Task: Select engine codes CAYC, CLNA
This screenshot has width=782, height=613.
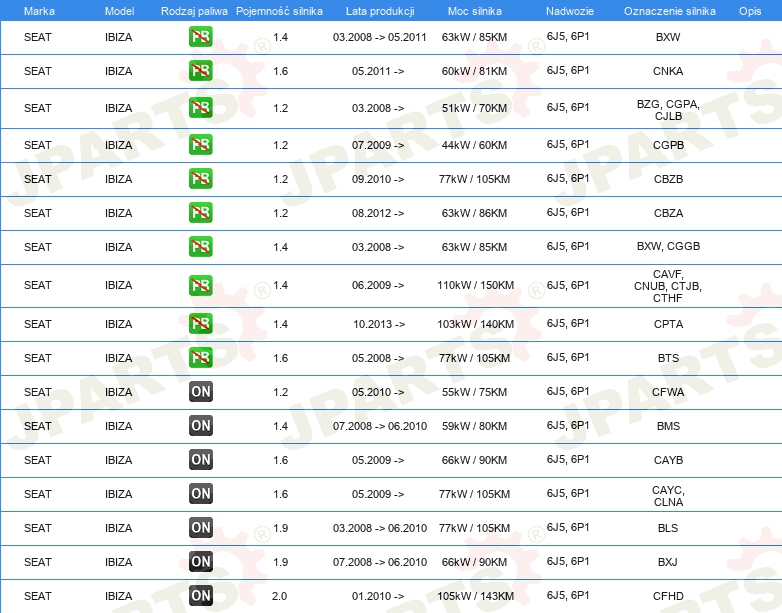Action: (668, 496)
